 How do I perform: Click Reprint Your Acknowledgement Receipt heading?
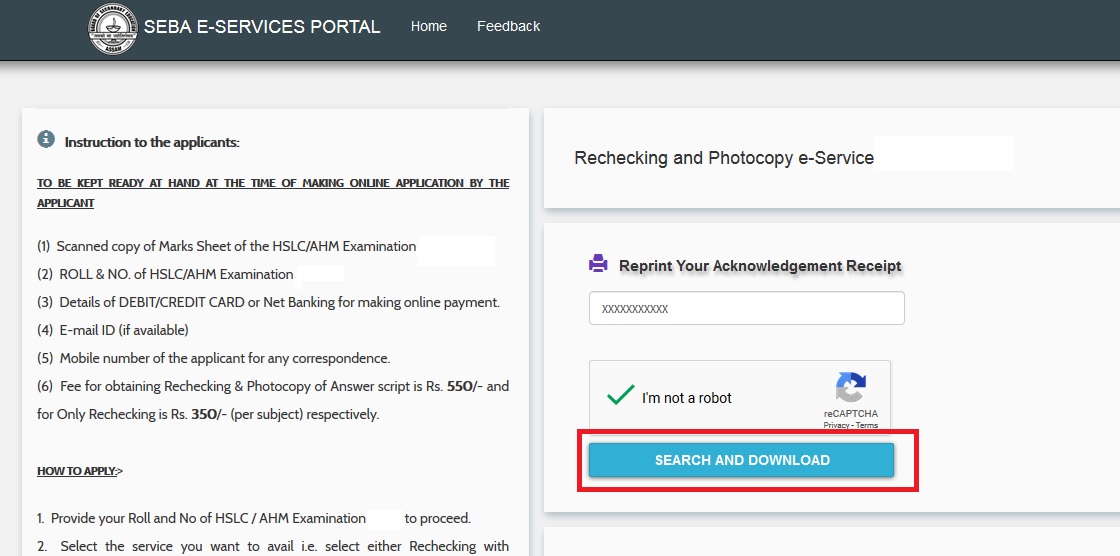(760, 266)
